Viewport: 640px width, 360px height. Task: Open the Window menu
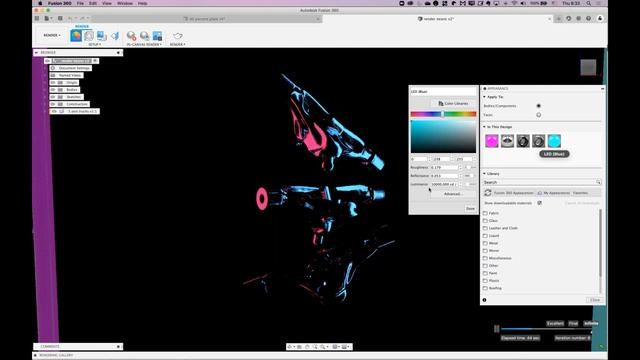(125, 3)
